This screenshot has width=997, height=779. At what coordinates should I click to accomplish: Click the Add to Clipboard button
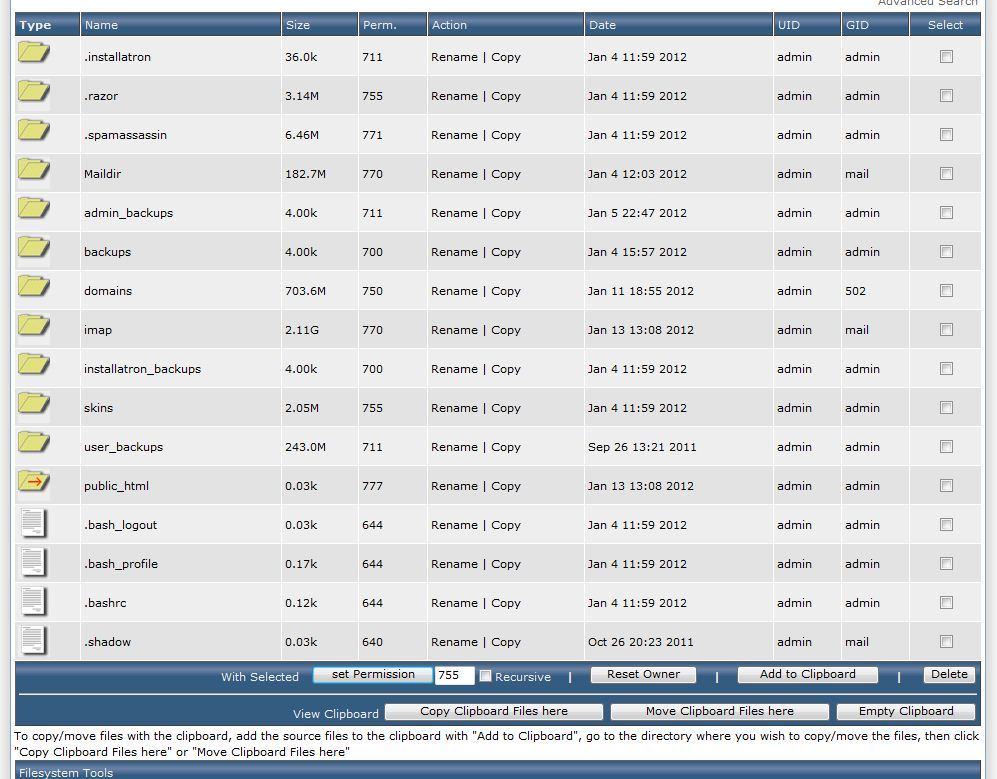pyautogui.click(x=808, y=675)
